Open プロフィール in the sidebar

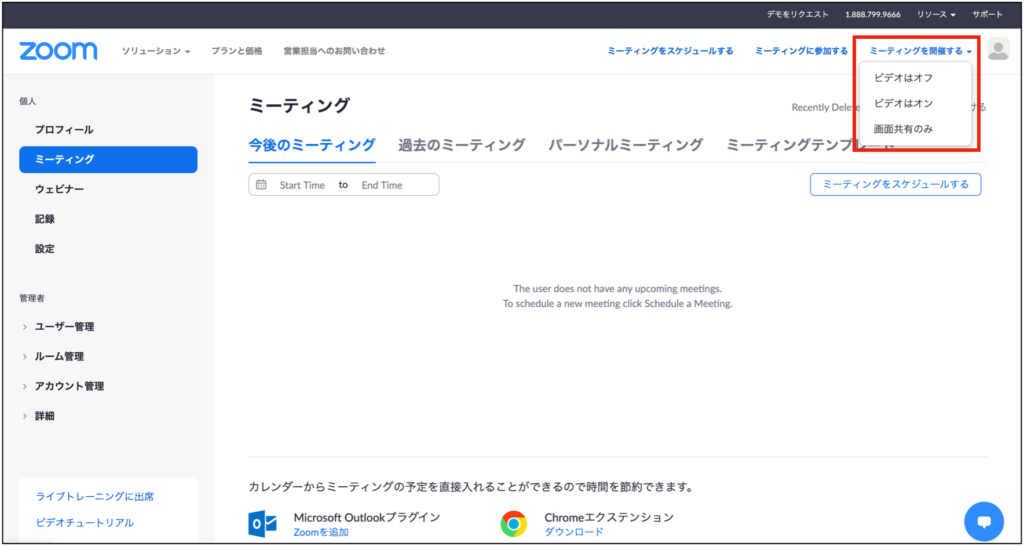click(x=64, y=130)
